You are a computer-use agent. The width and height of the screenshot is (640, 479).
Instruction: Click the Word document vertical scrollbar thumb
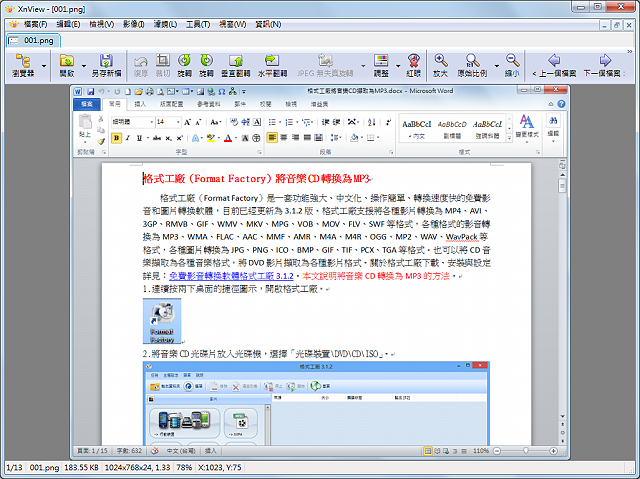[562, 186]
